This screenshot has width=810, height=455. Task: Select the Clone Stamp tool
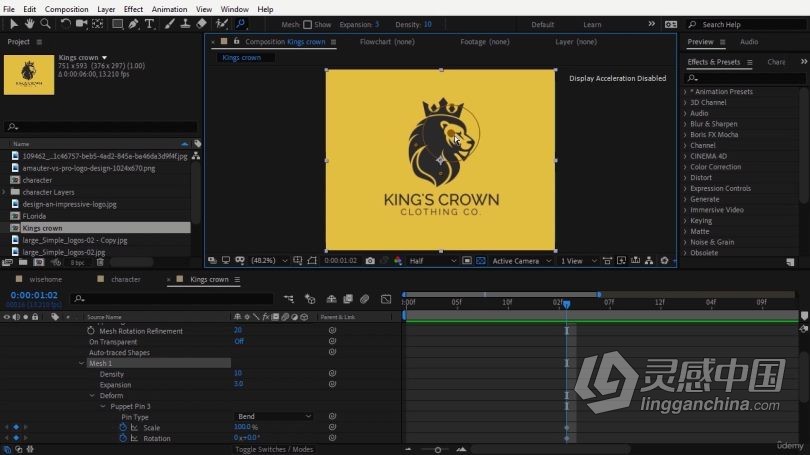click(185, 24)
